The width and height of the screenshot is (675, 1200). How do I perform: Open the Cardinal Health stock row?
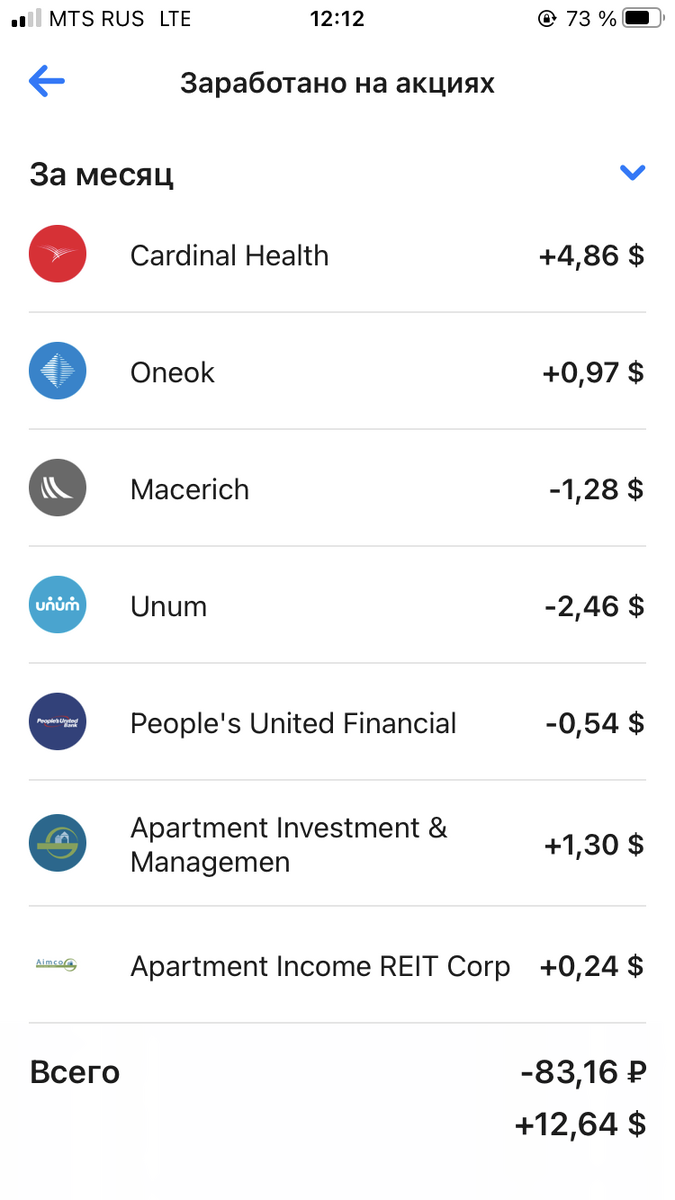point(337,254)
